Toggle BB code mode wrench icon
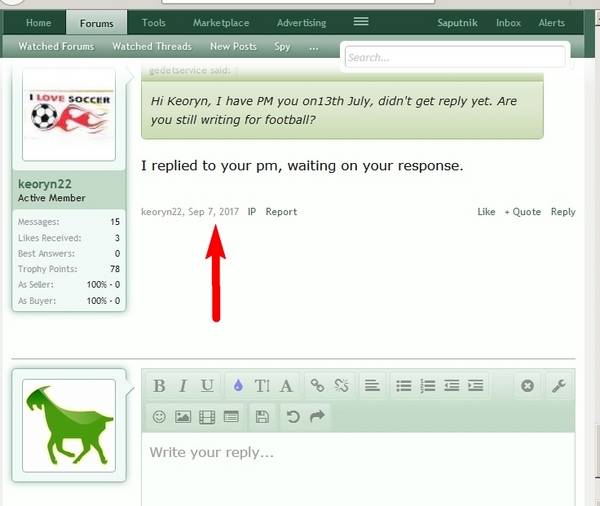The image size is (600, 506). click(x=559, y=385)
